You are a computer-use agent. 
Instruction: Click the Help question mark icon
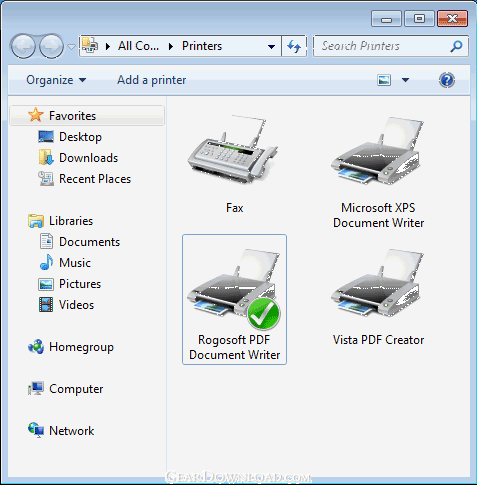447,80
